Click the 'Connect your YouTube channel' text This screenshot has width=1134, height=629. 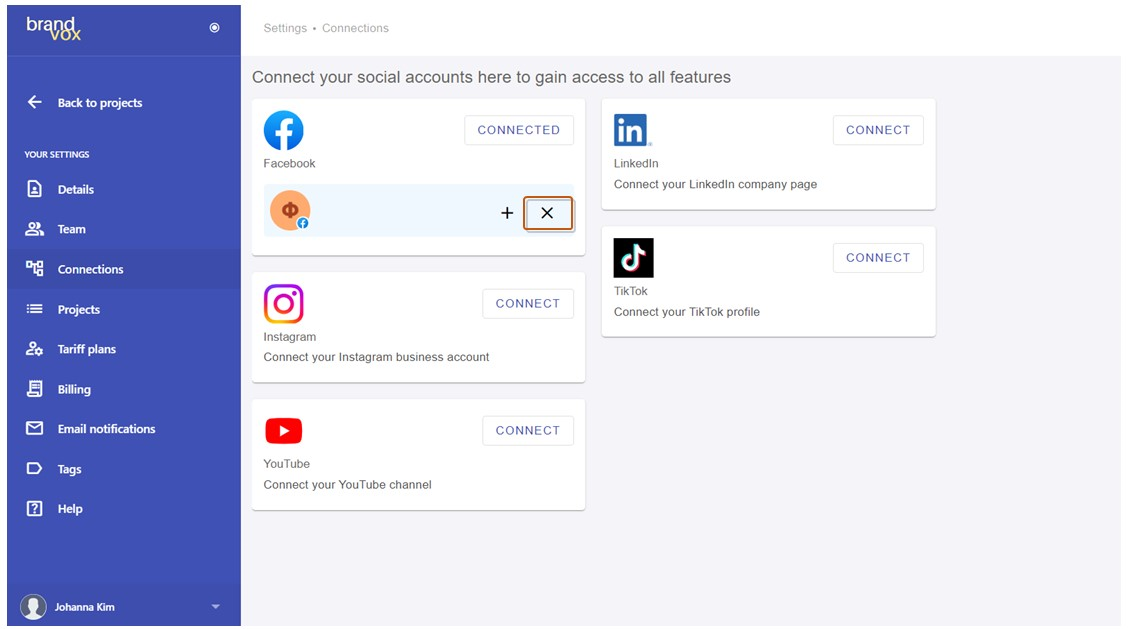[347, 485]
